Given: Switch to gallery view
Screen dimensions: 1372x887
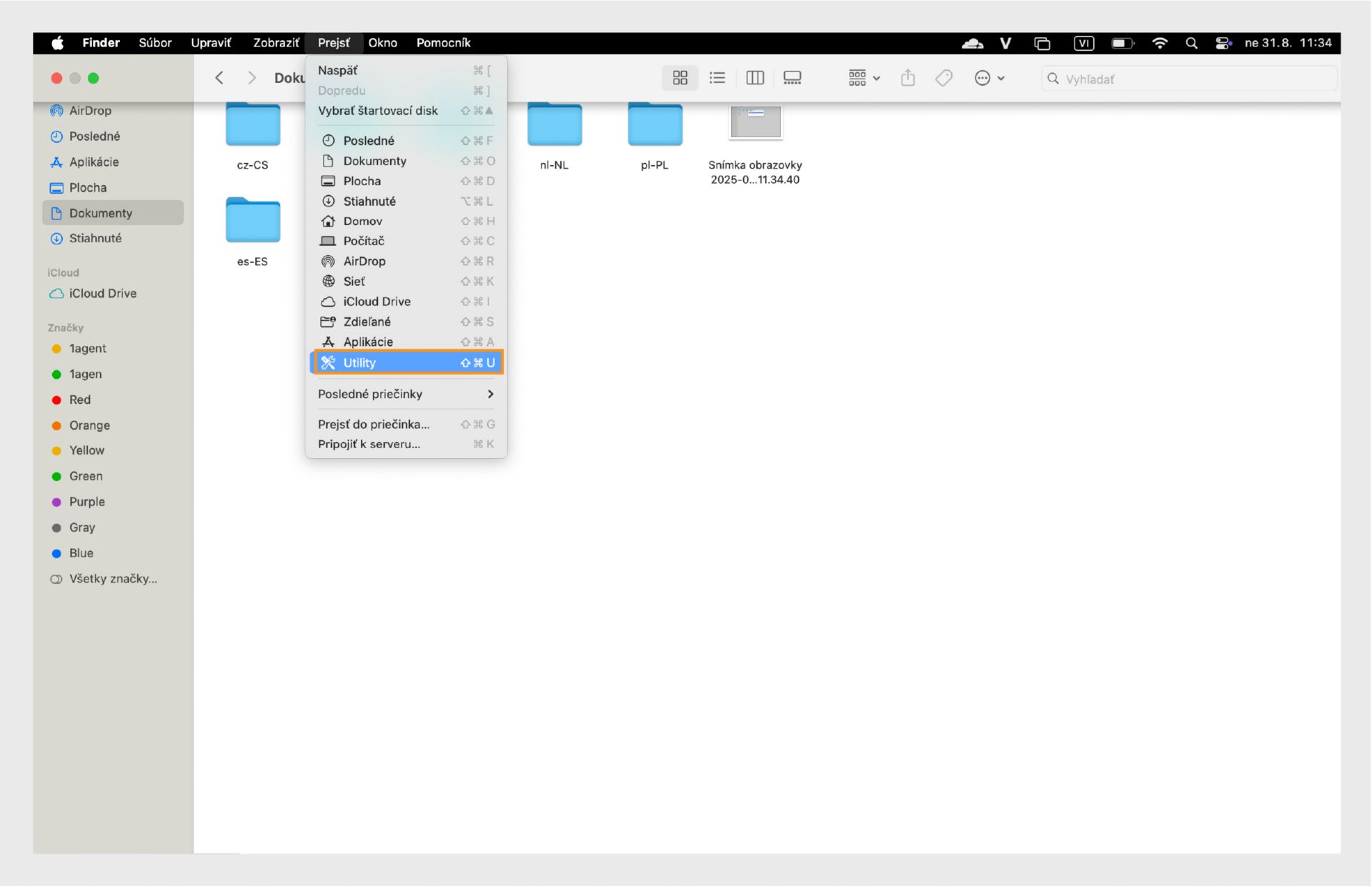Looking at the screenshot, I should point(792,78).
